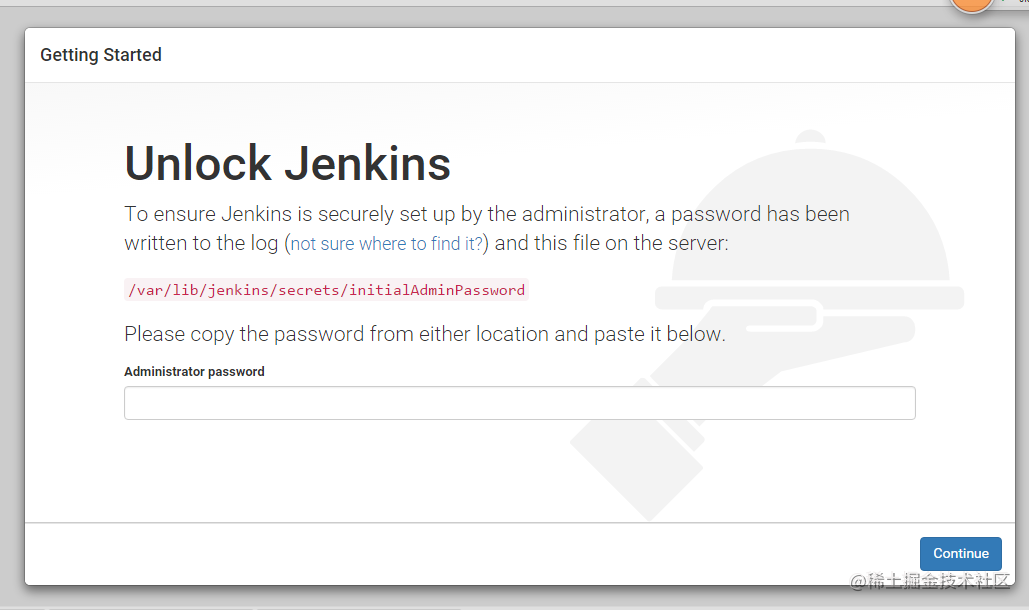1029x610 pixels.
Task: Click the blue Continue button bottom right
Action: 960,553
